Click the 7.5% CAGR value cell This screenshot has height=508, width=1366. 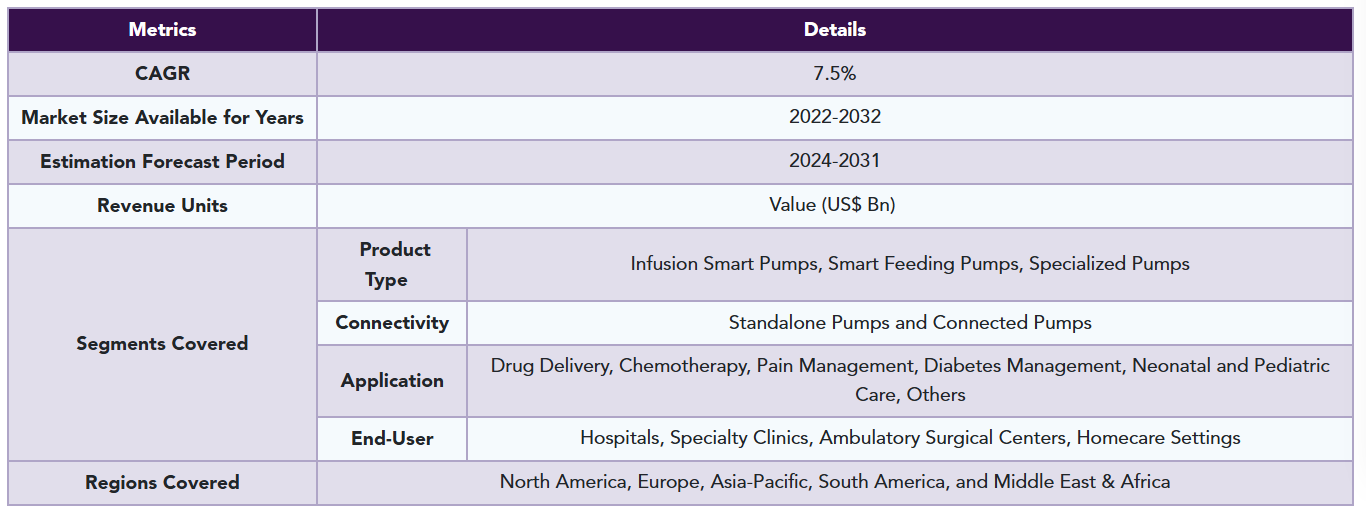click(835, 74)
